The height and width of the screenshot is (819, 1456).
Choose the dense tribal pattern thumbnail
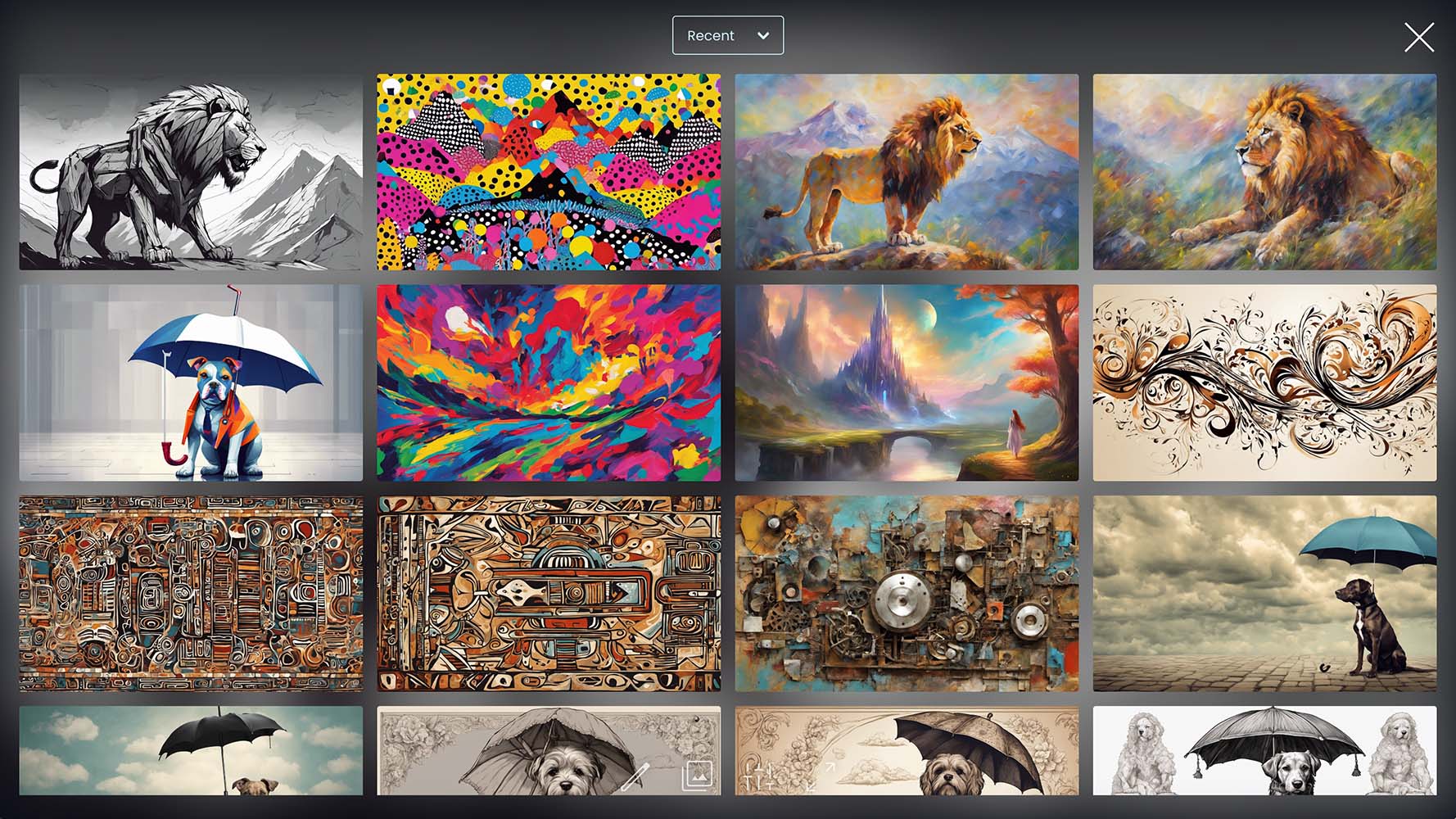[191, 594]
